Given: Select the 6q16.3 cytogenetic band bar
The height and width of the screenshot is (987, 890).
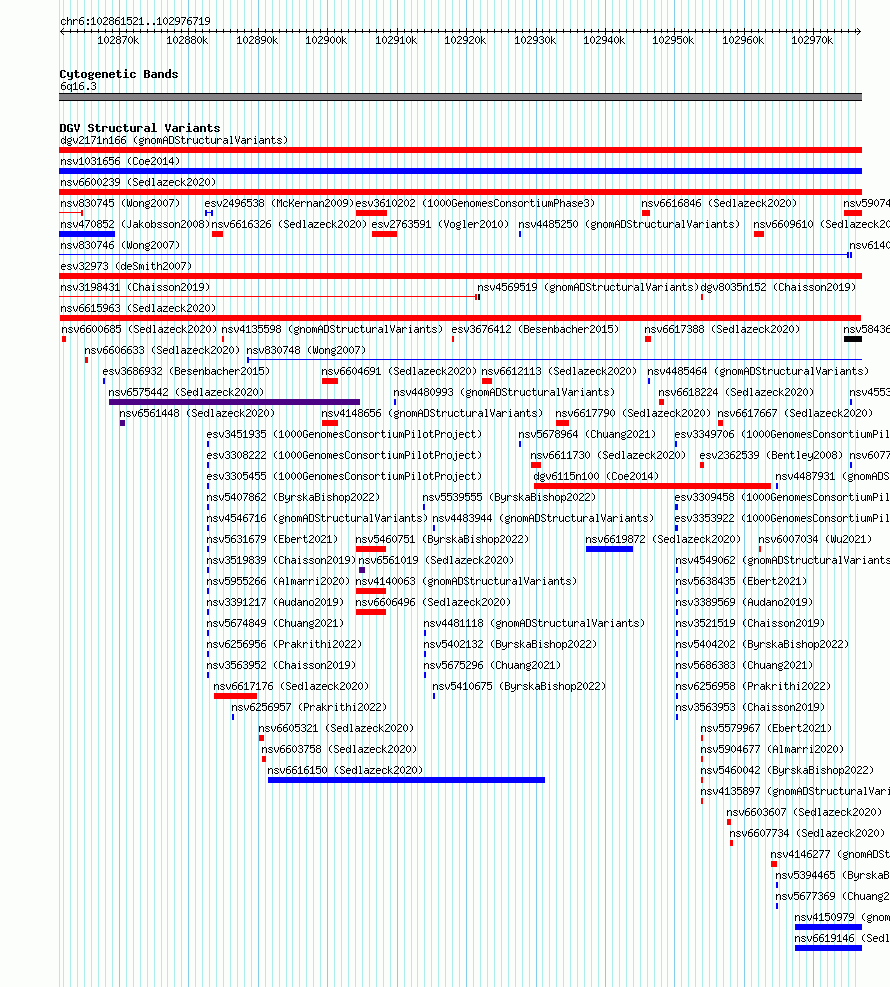Looking at the screenshot, I should 460,97.
